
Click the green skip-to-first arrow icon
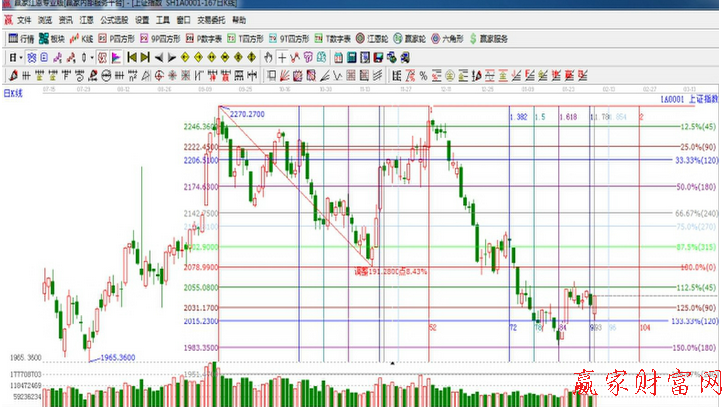point(130,57)
